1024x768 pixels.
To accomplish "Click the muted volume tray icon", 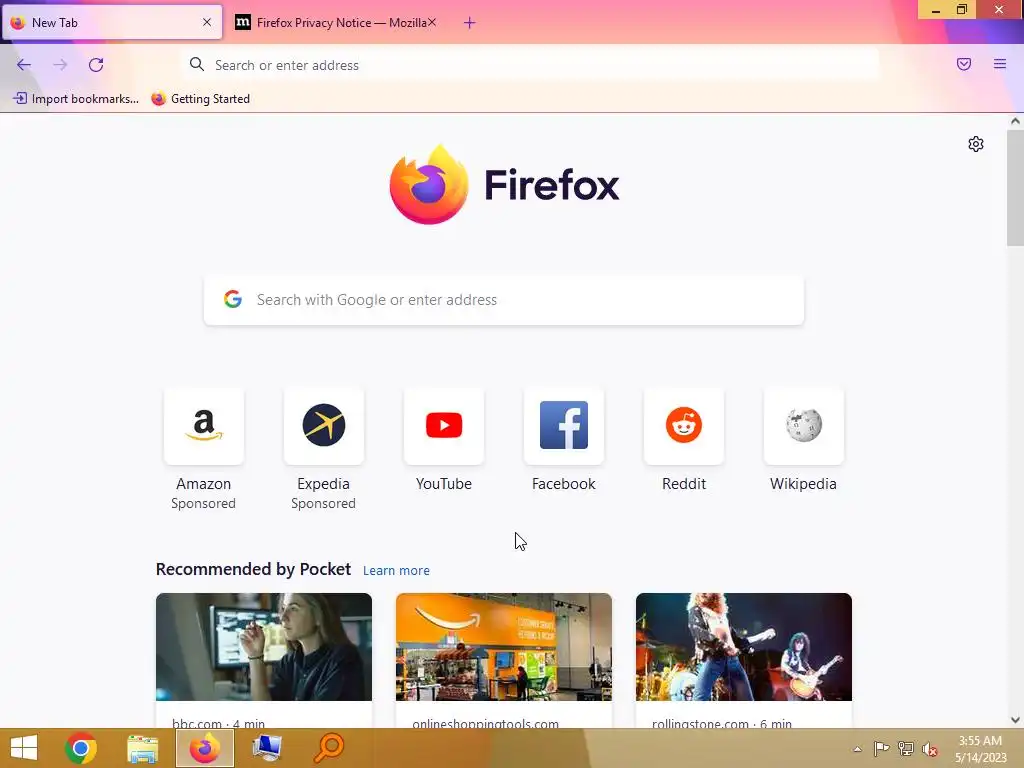I will point(930,749).
